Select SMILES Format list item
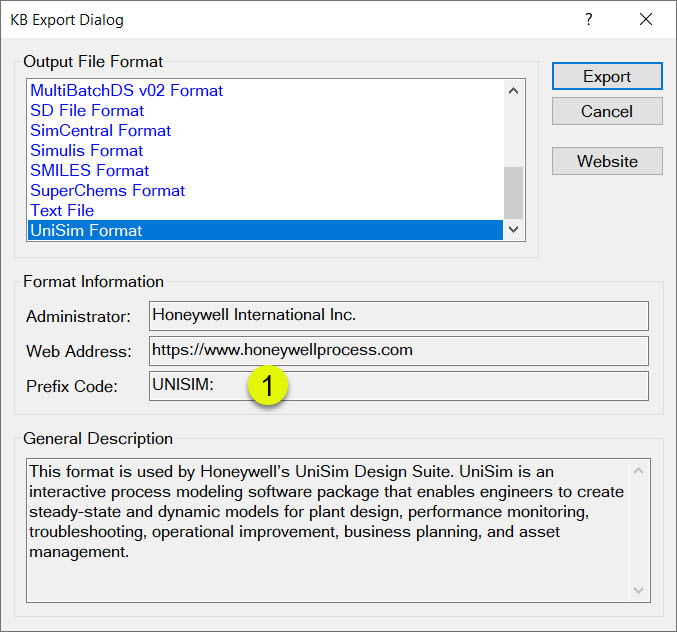This screenshot has height=632, width=677. 90,170
